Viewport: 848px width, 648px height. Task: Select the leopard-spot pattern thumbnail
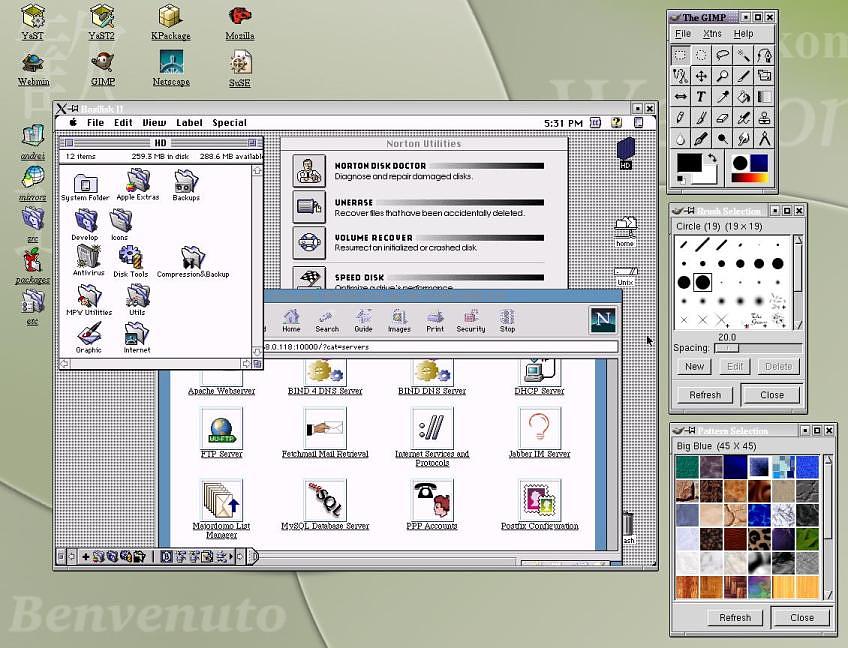click(759, 538)
